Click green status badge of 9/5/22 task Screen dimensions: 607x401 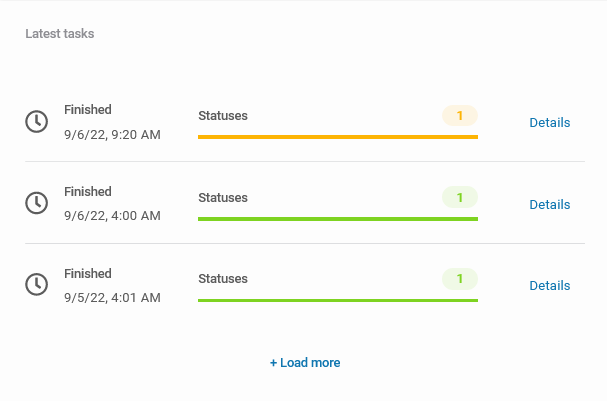459,279
